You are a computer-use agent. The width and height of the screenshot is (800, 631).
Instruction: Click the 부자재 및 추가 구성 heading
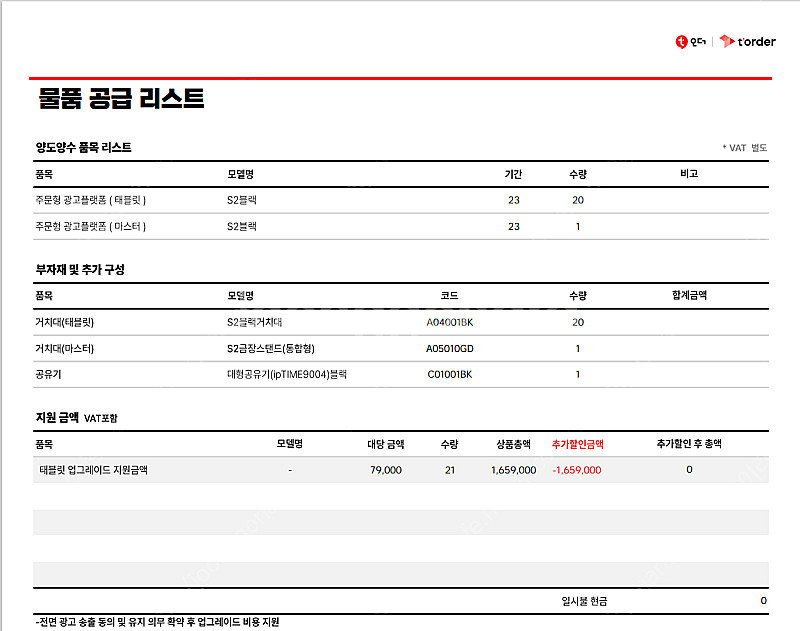[80, 270]
